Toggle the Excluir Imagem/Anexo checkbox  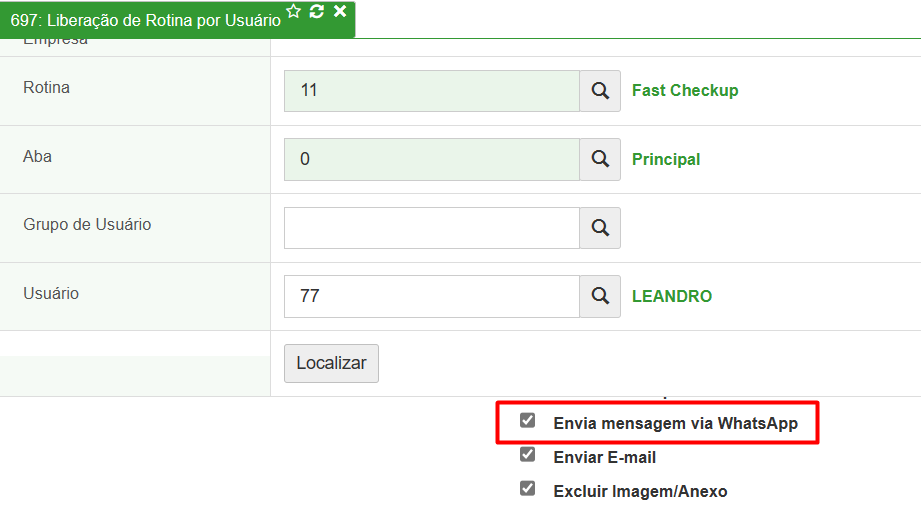[527, 489]
